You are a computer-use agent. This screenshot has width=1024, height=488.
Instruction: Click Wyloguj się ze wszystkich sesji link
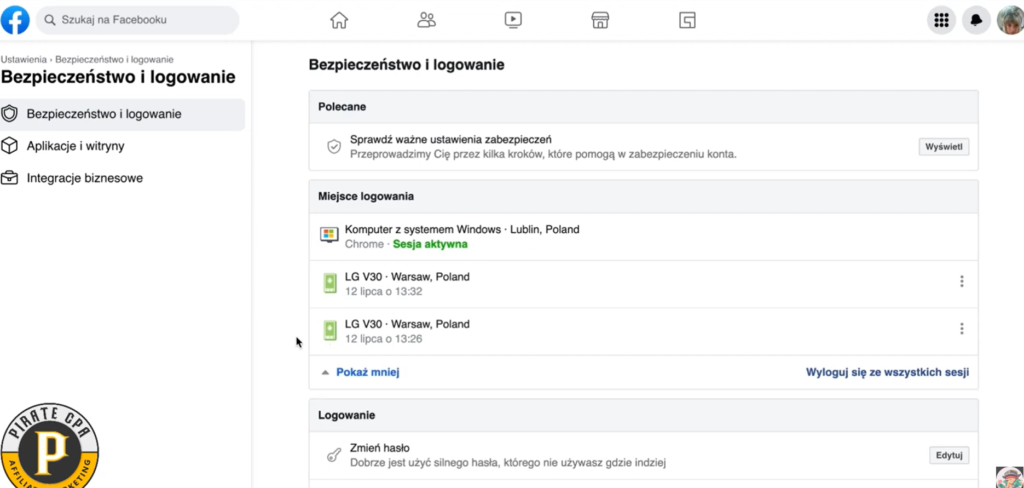click(888, 372)
